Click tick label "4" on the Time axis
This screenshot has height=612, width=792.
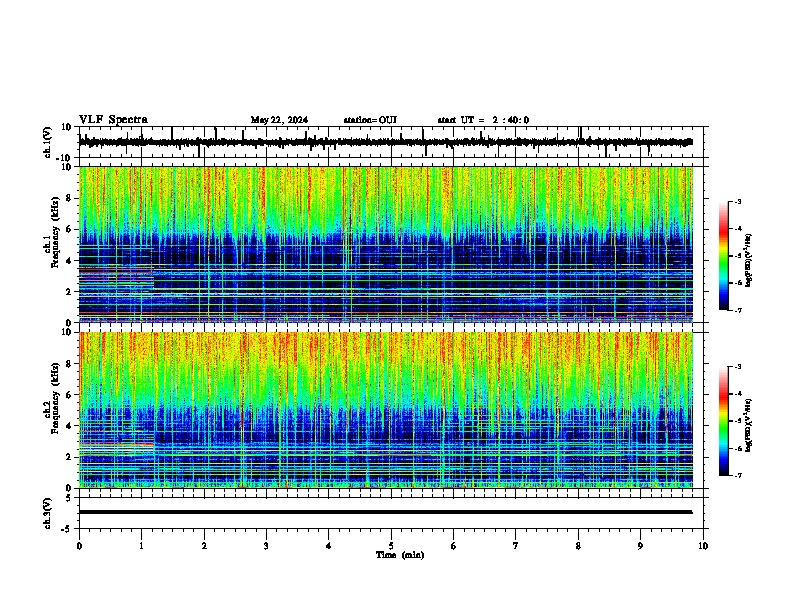(x=328, y=546)
